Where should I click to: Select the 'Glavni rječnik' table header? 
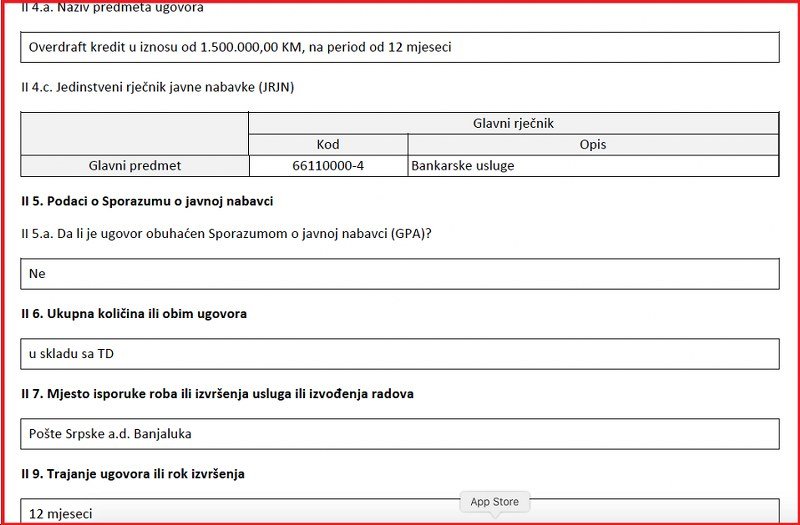point(513,123)
